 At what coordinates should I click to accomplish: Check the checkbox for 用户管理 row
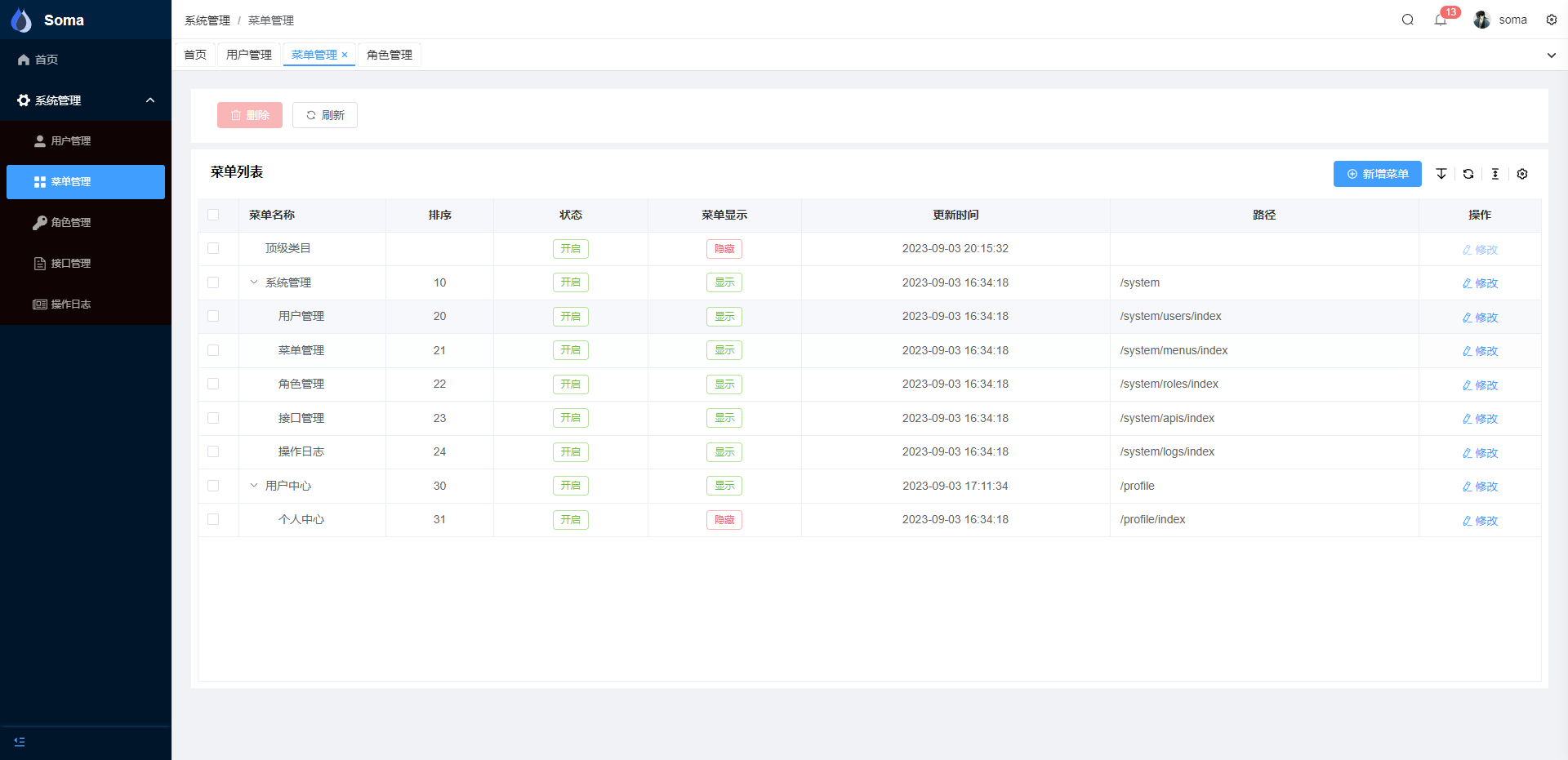pyautogui.click(x=213, y=316)
